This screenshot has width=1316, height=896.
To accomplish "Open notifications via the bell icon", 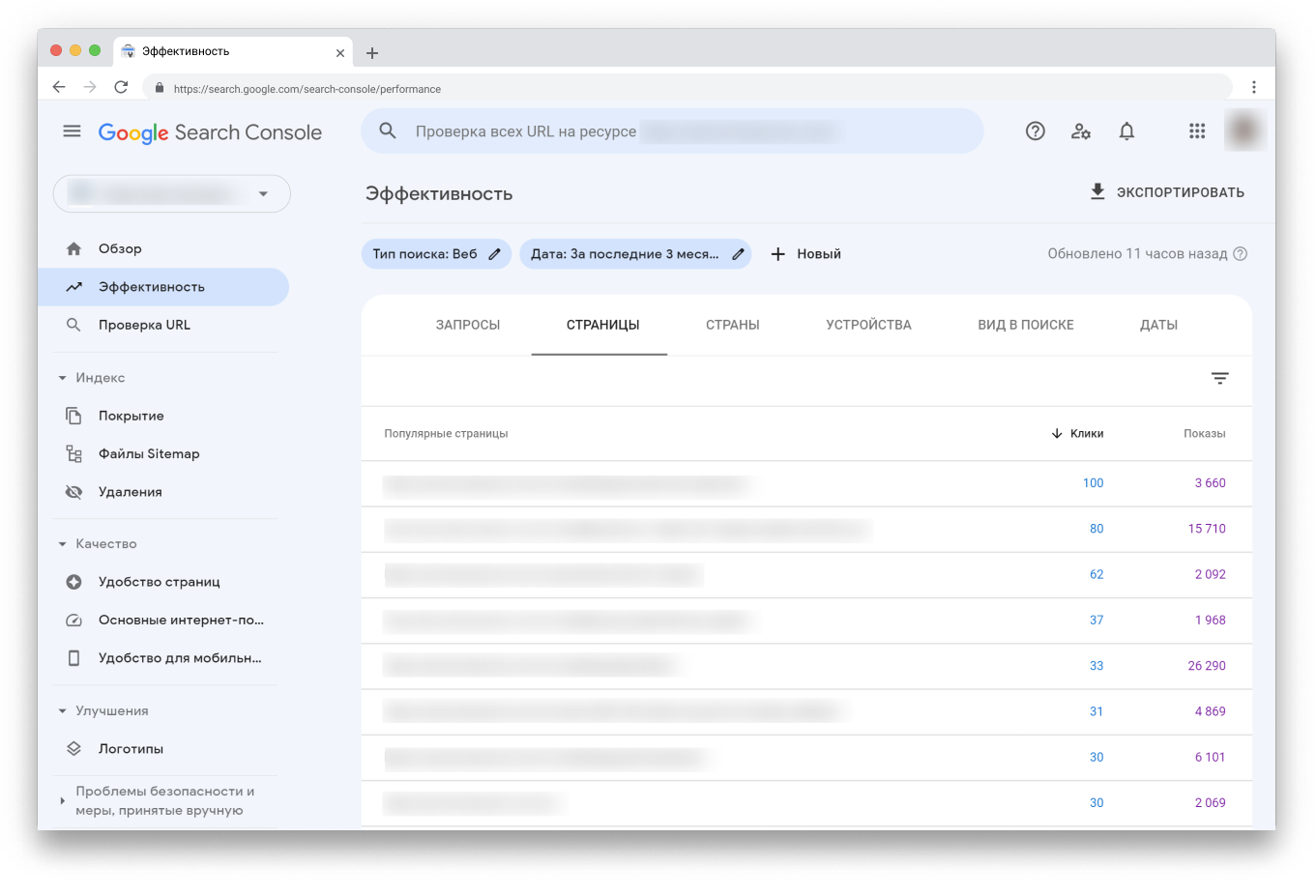I will [1126, 130].
